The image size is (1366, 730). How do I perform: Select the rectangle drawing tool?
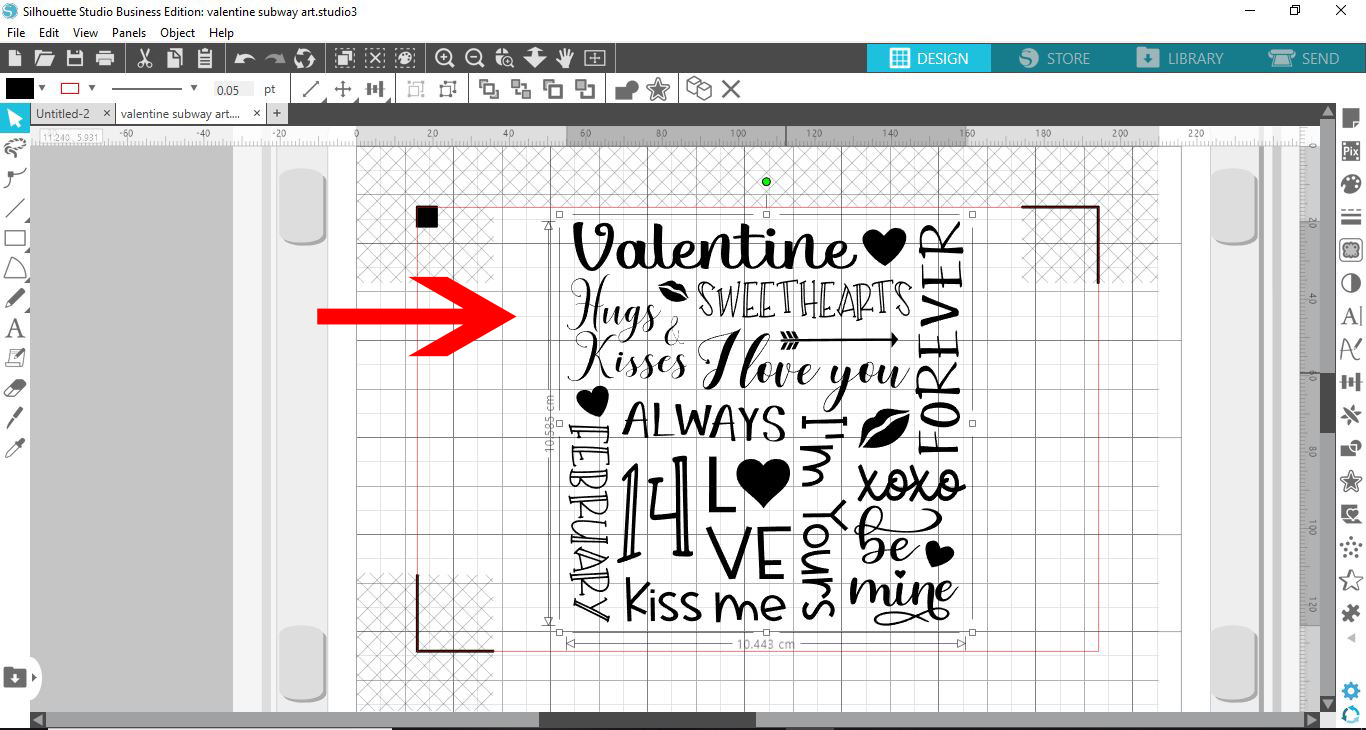[14, 238]
